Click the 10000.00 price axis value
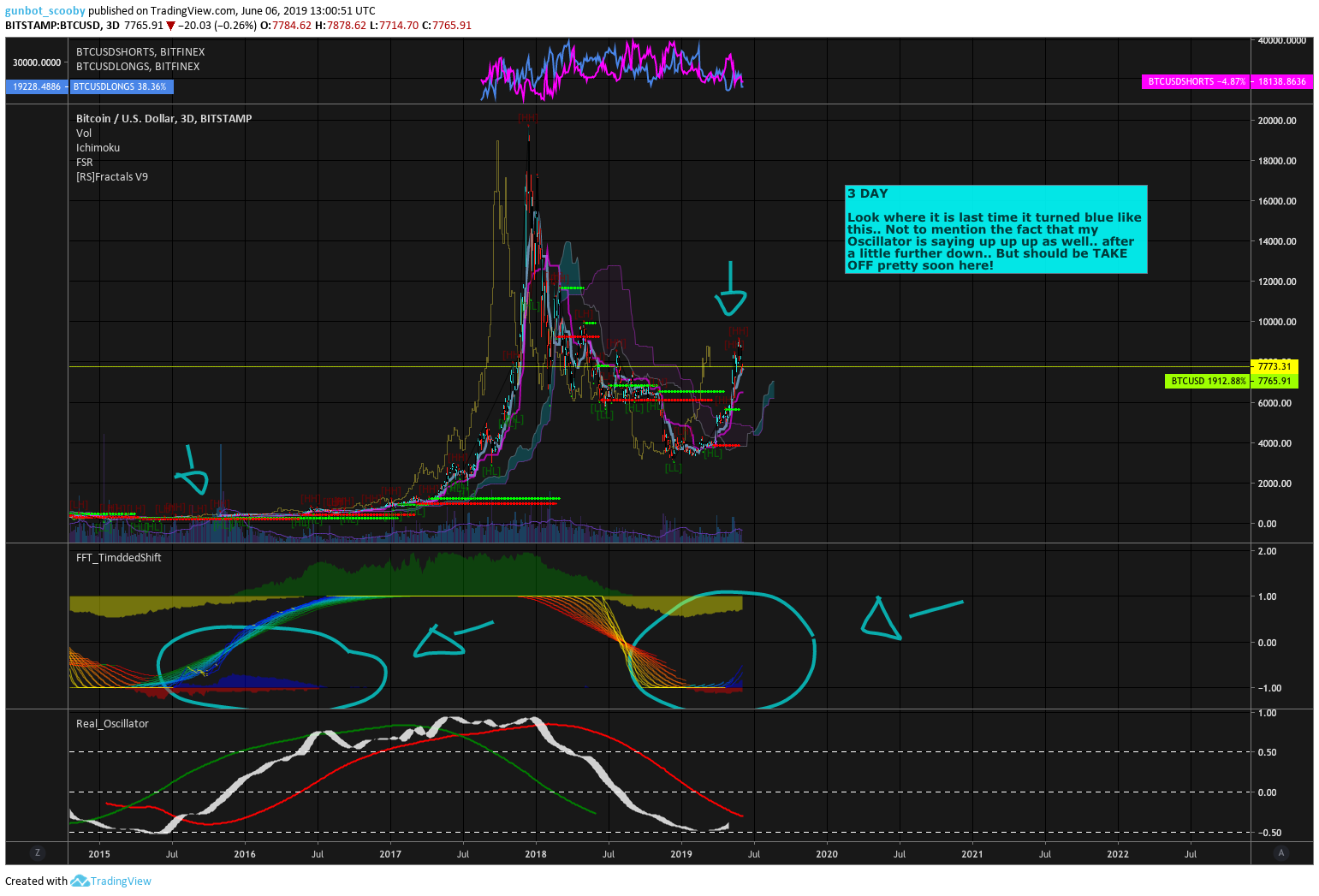 (1277, 322)
